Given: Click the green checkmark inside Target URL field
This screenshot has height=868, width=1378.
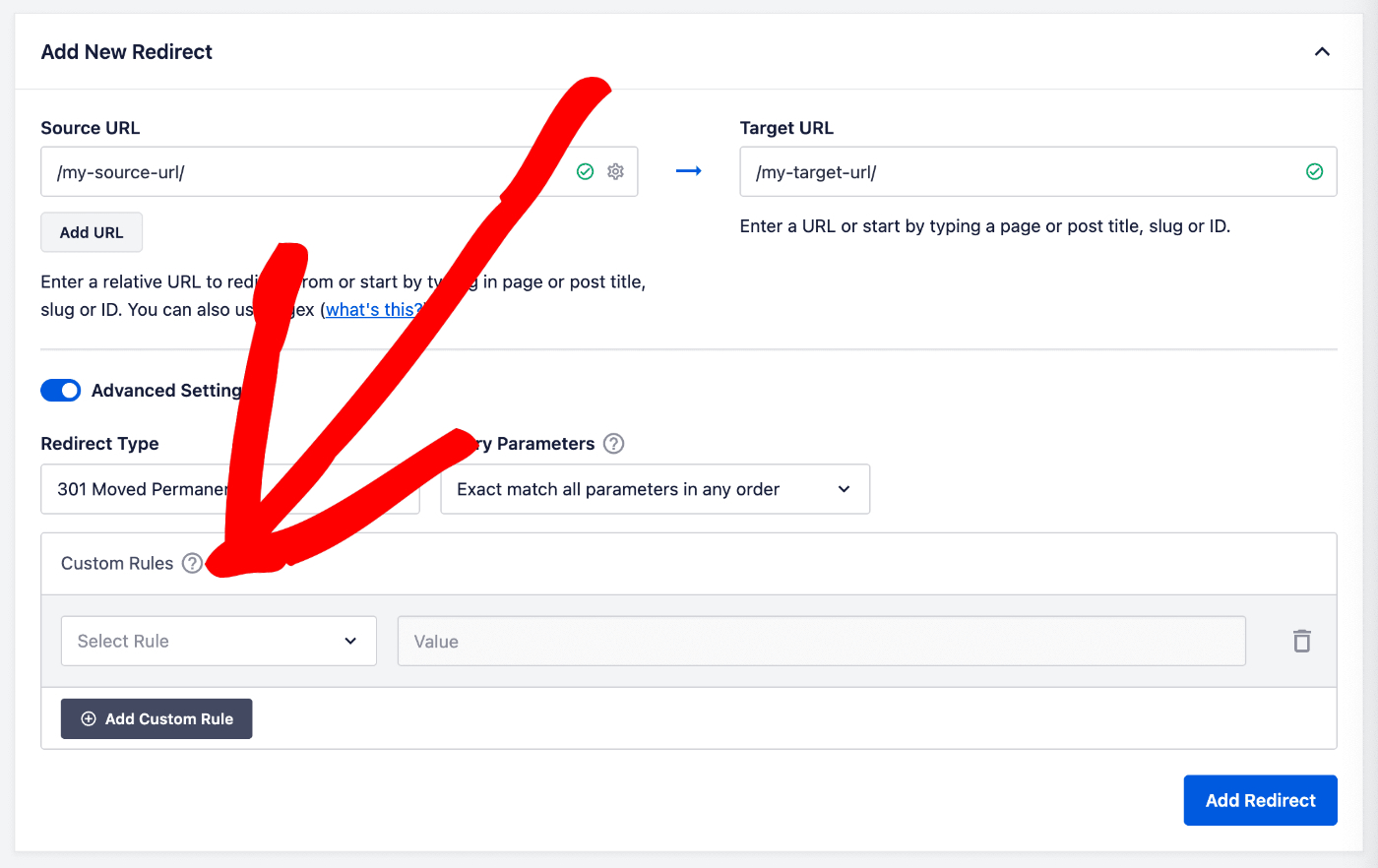Looking at the screenshot, I should pos(1314,170).
